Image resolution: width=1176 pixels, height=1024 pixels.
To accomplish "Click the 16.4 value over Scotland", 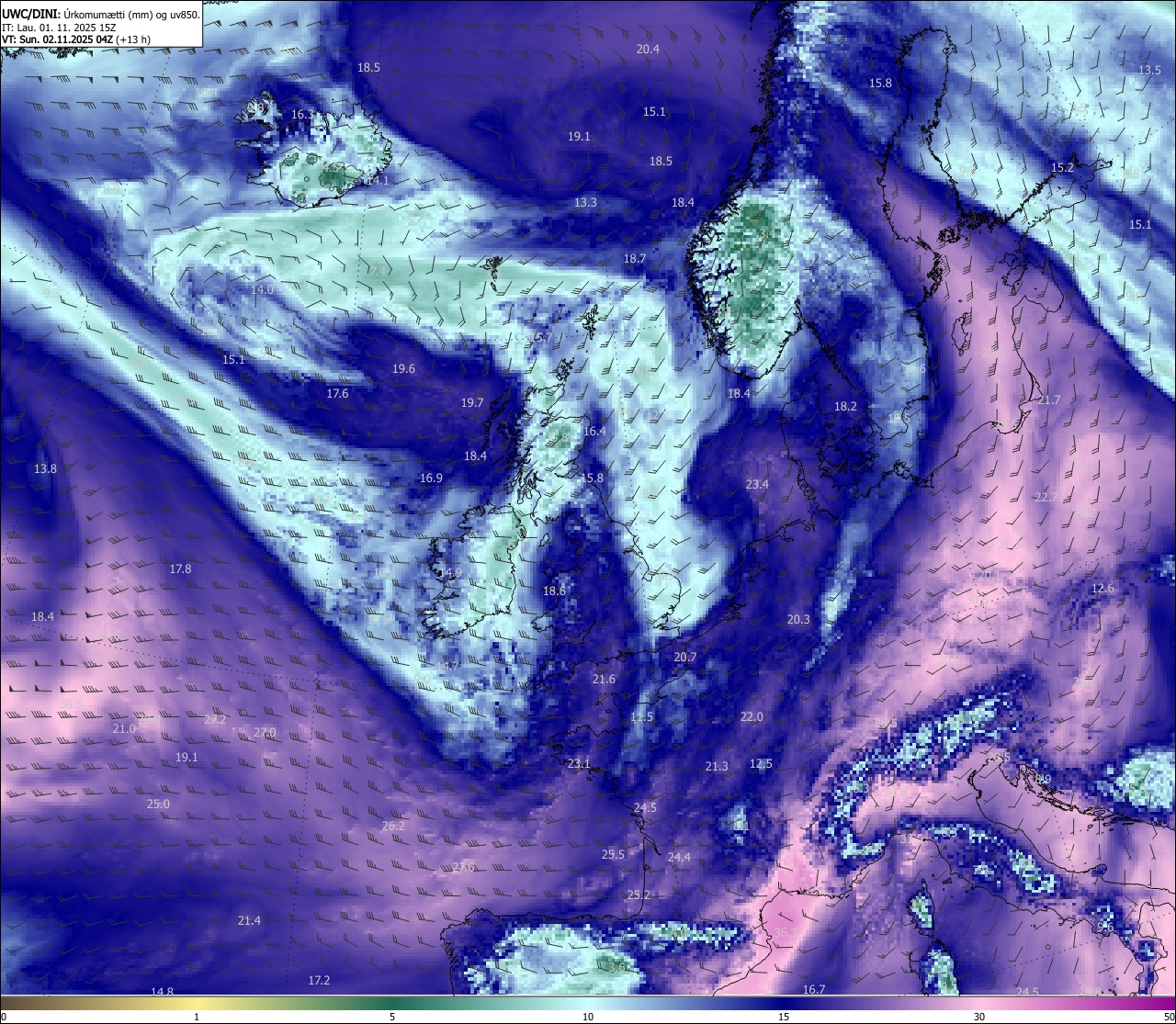I will click(x=594, y=431).
